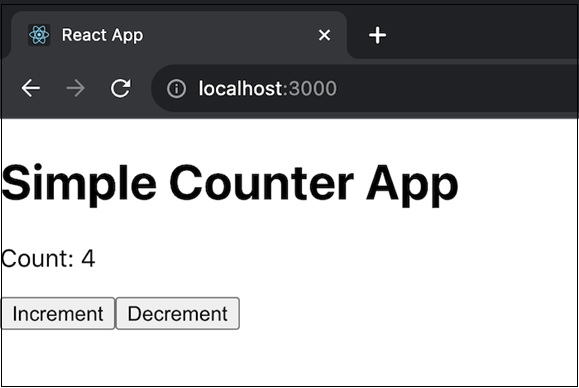This screenshot has width=579, height=388.
Task: Go back with the browser back arrow
Action: pyautogui.click(x=31, y=88)
